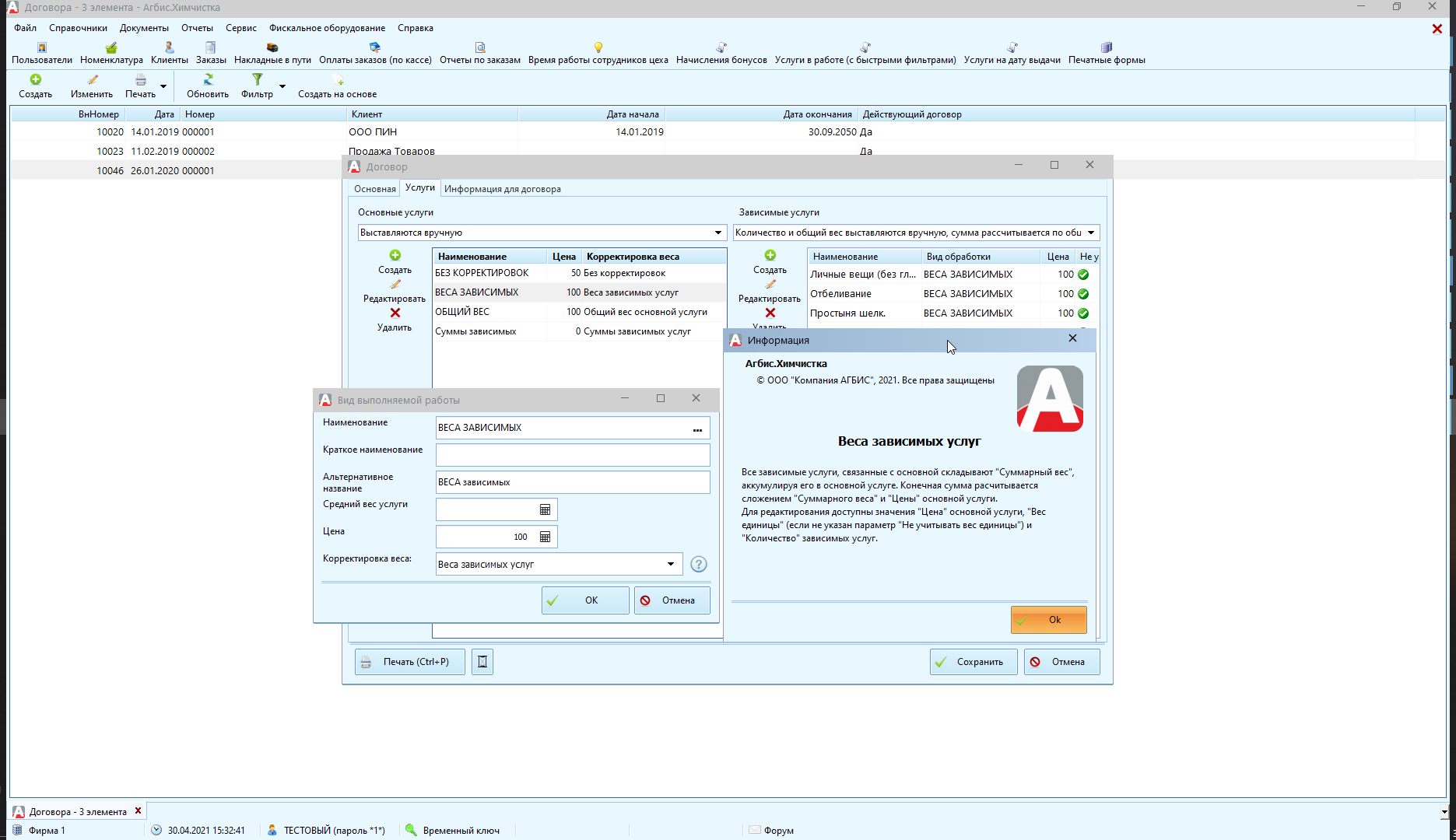Click Редактировать under Основные услуги

tap(395, 291)
